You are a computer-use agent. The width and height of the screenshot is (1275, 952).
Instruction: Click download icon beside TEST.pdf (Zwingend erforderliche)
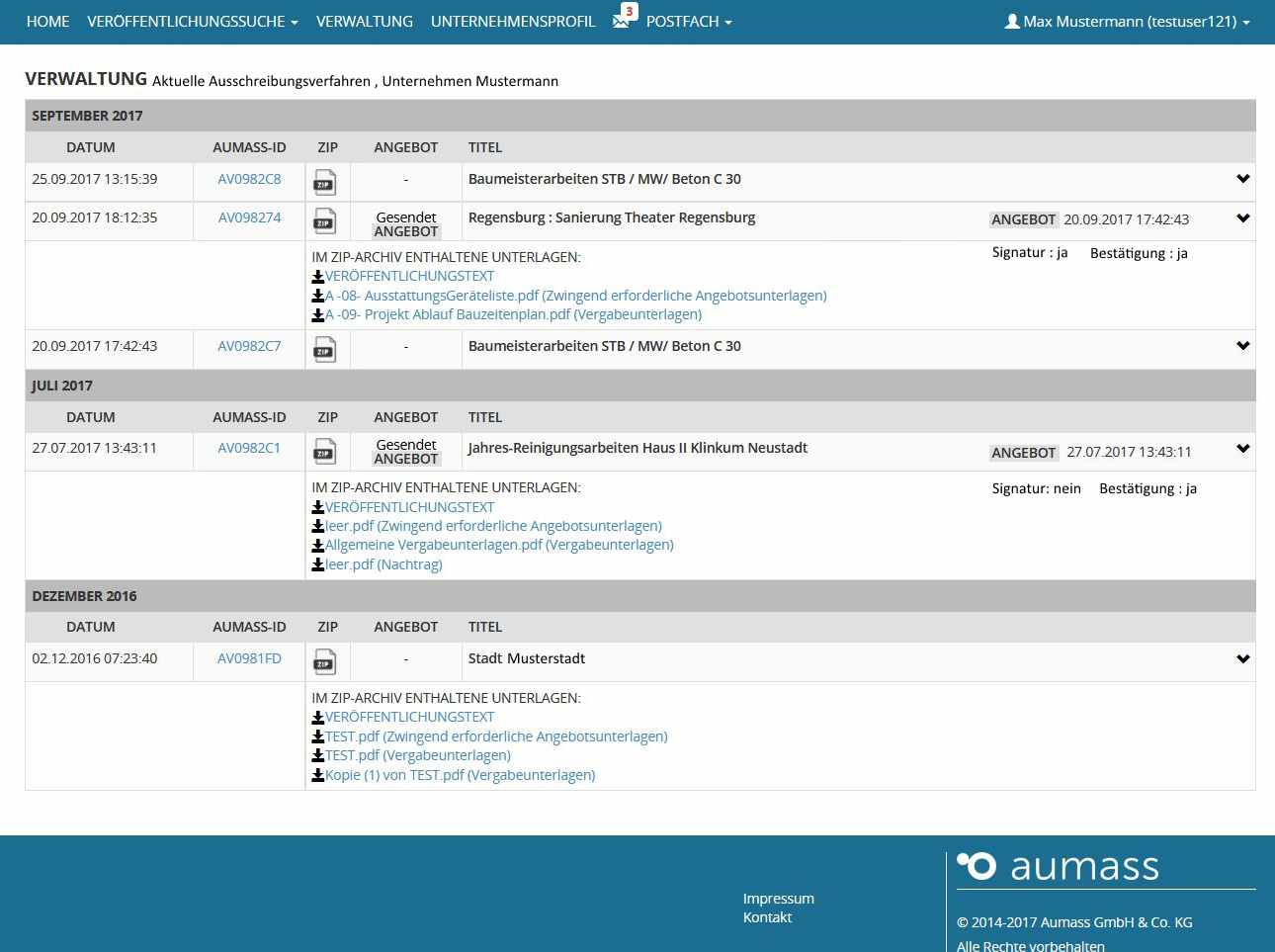(318, 736)
